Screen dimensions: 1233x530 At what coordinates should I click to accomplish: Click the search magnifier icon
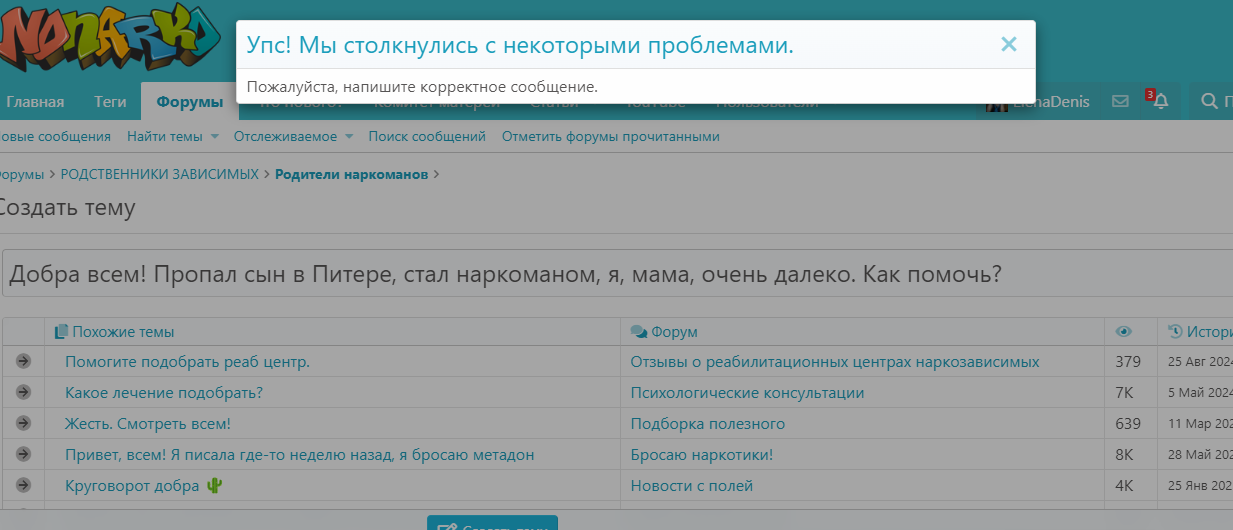click(1208, 101)
